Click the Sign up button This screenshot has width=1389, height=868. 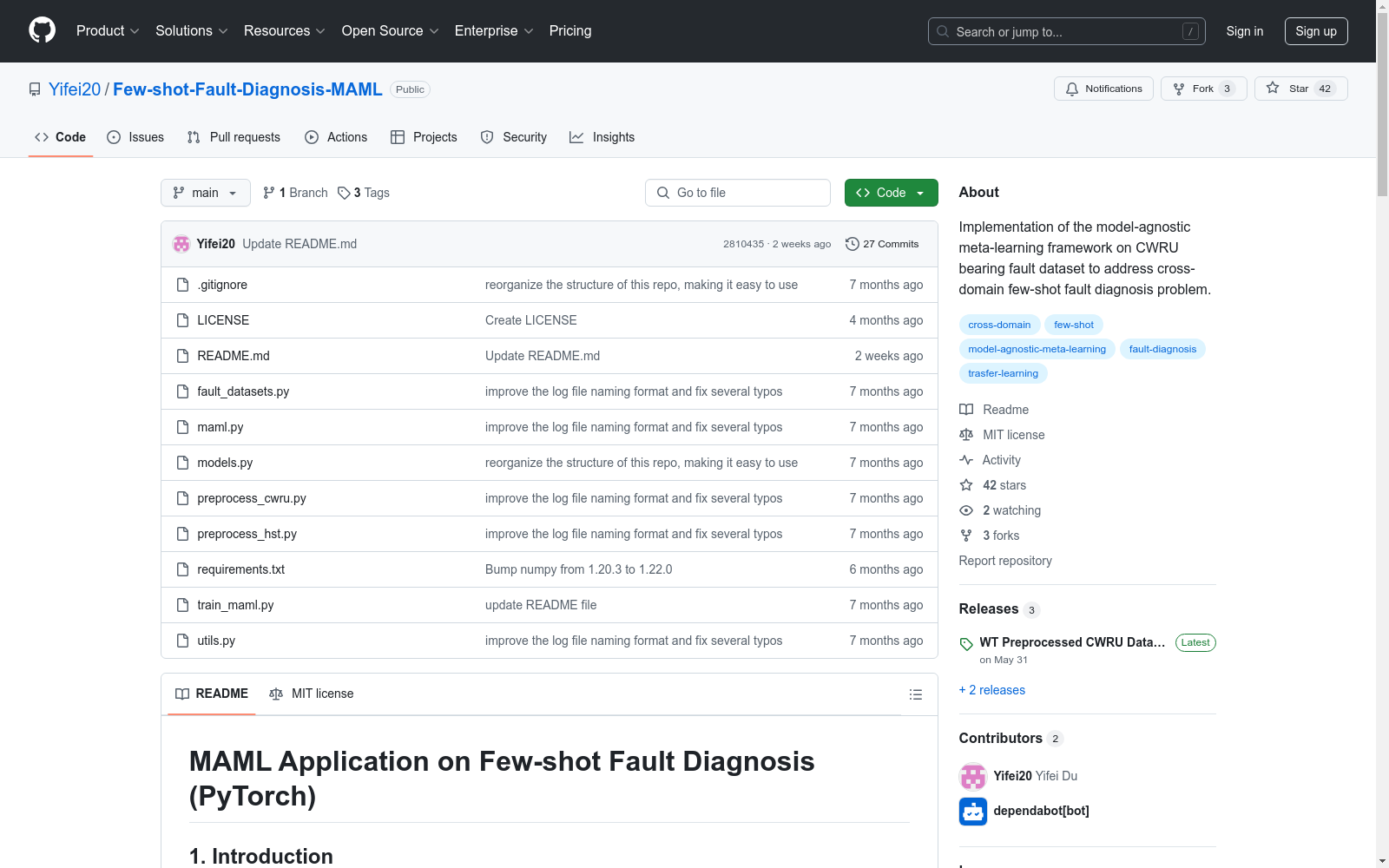click(1315, 31)
